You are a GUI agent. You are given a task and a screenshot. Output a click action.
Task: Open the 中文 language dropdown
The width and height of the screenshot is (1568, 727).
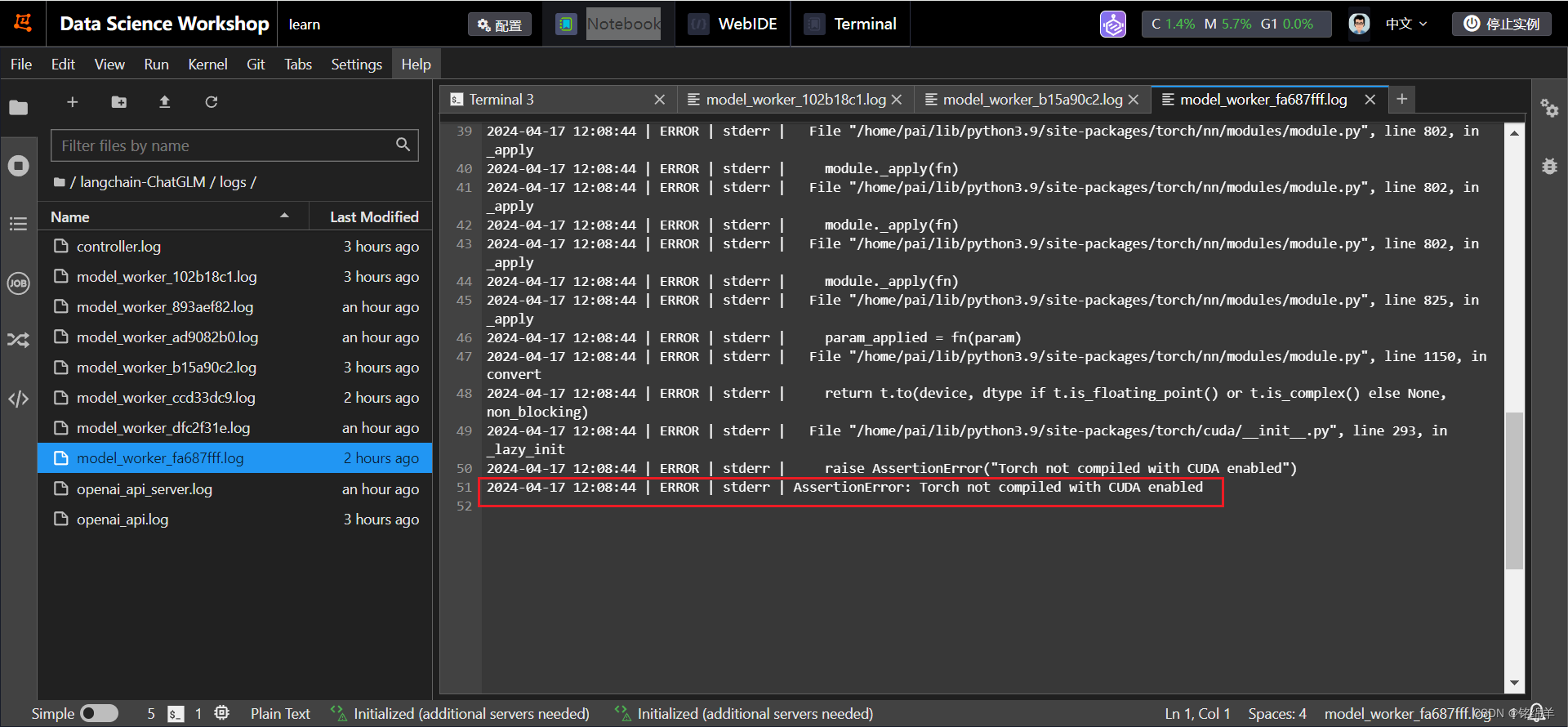(1406, 24)
